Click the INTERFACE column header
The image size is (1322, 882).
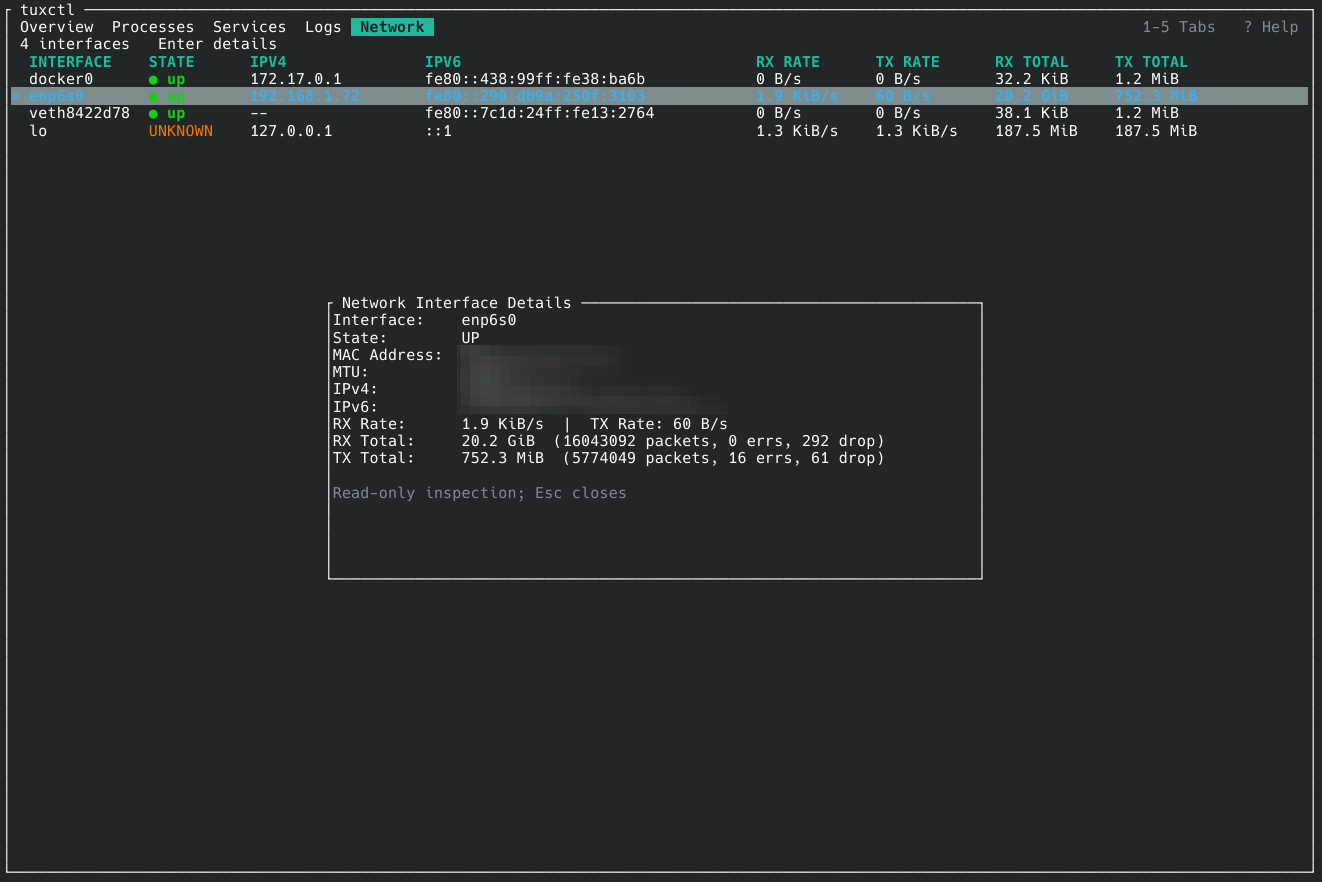(x=70, y=62)
